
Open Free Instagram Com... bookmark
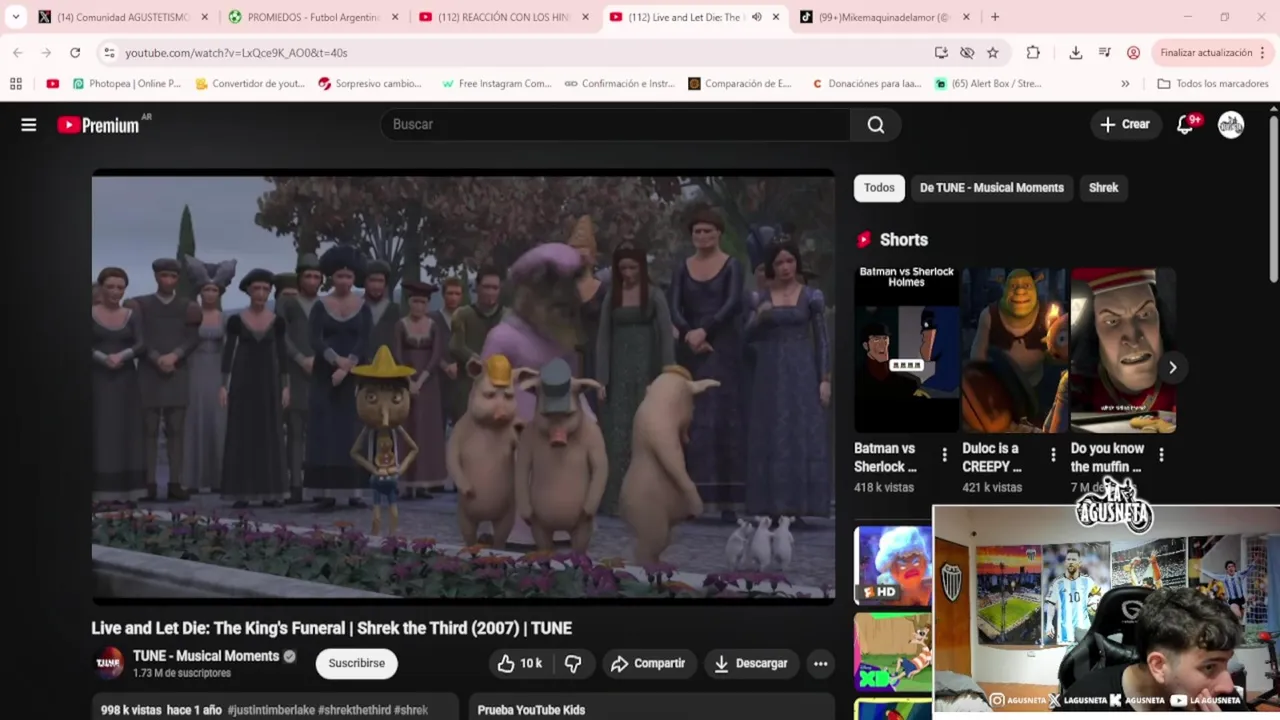click(496, 84)
